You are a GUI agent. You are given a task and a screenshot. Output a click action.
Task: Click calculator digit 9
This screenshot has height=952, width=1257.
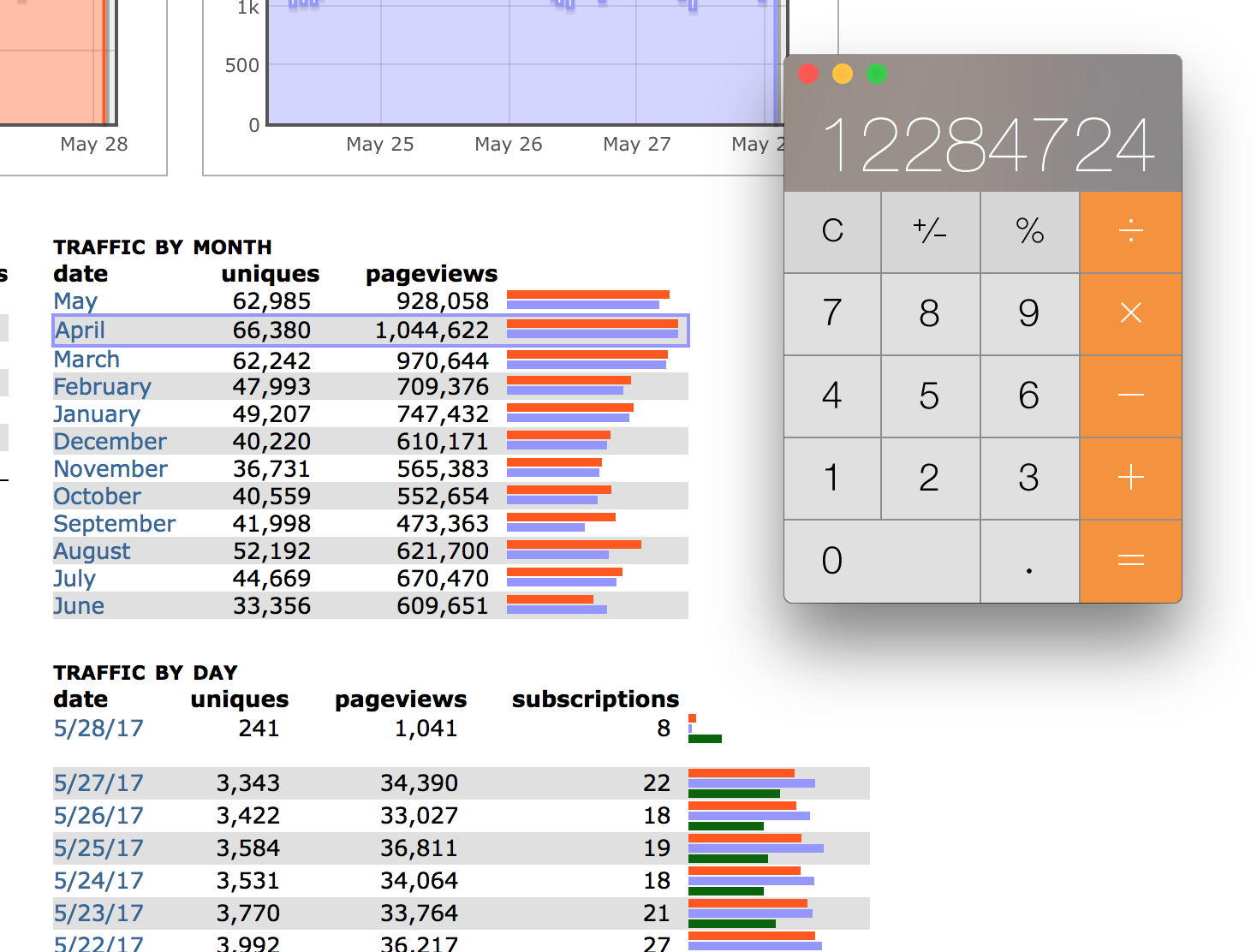pyautogui.click(x=1030, y=313)
